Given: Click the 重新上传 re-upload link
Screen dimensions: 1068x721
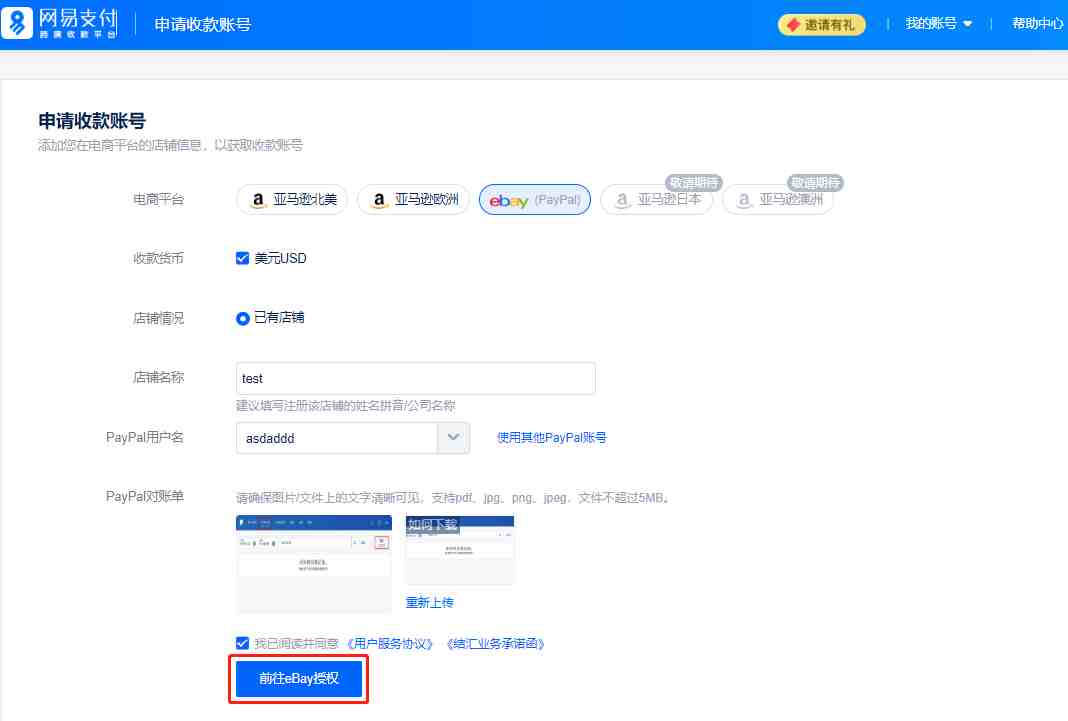Looking at the screenshot, I should (430, 603).
